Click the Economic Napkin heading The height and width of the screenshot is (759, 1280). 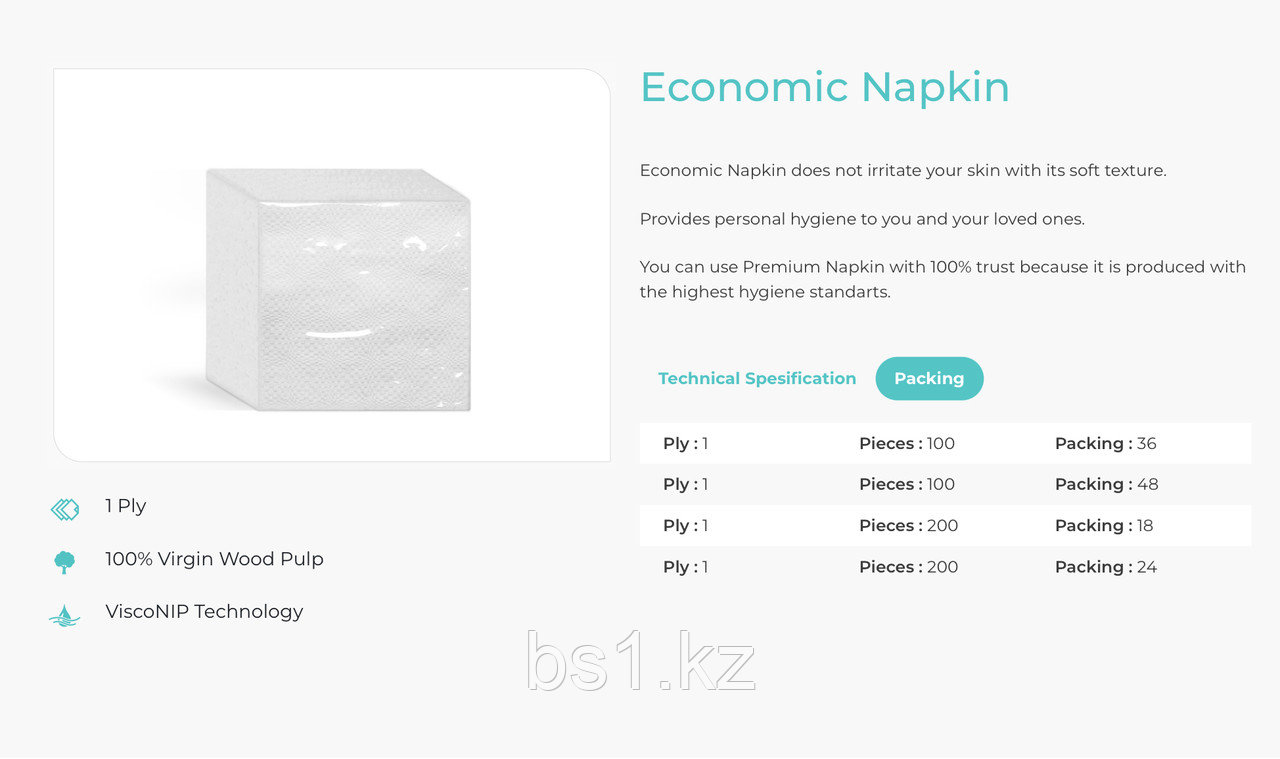825,87
